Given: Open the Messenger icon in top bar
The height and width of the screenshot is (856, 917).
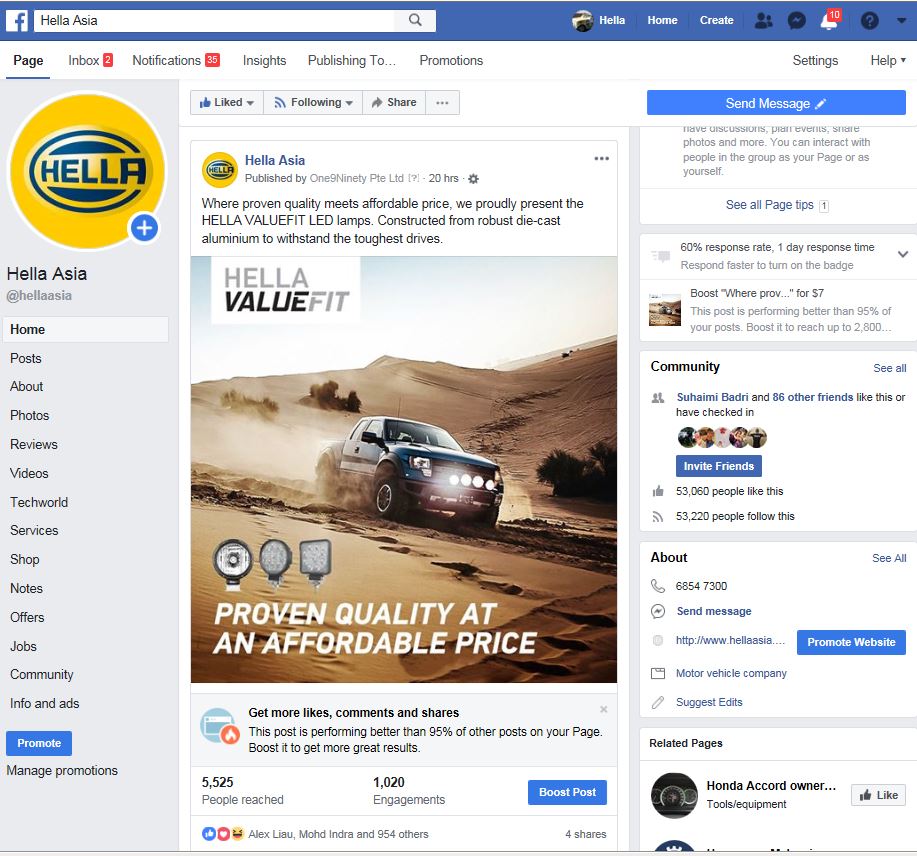Looking at the screenshot, I should [797, 21].
